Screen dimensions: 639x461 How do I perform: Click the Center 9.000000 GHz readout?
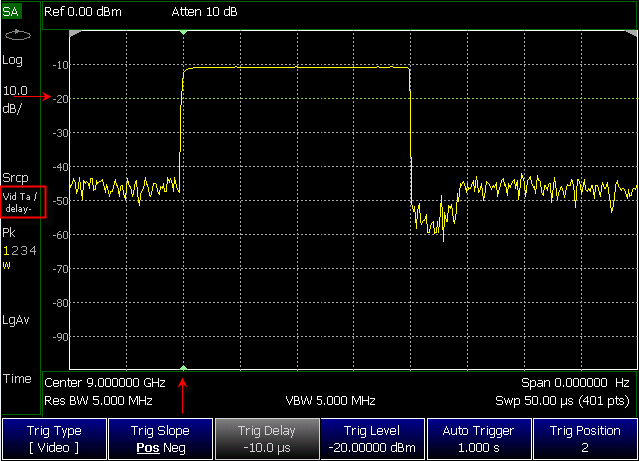coord(105,383)
